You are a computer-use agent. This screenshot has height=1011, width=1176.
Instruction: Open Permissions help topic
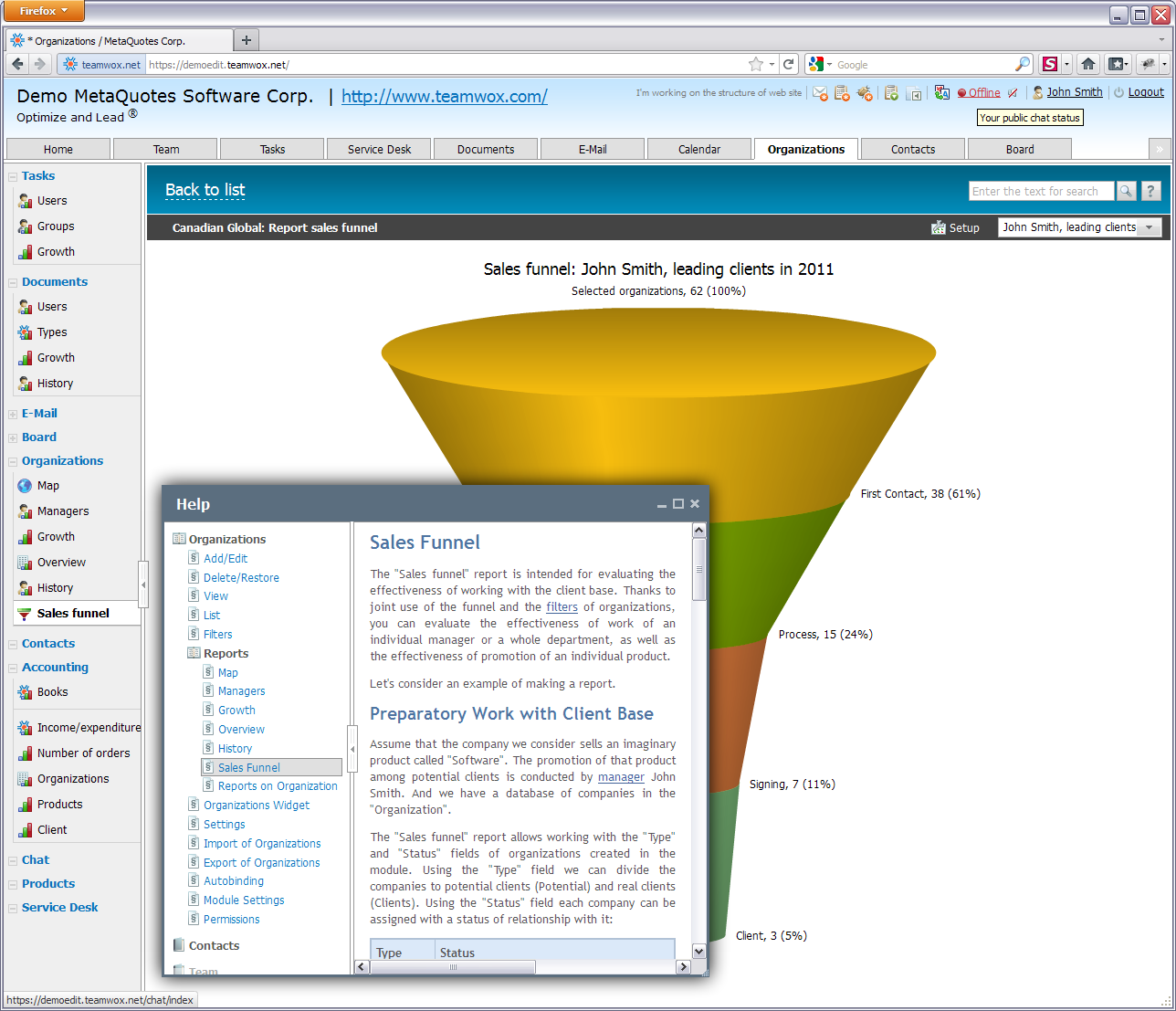[231, 920]
